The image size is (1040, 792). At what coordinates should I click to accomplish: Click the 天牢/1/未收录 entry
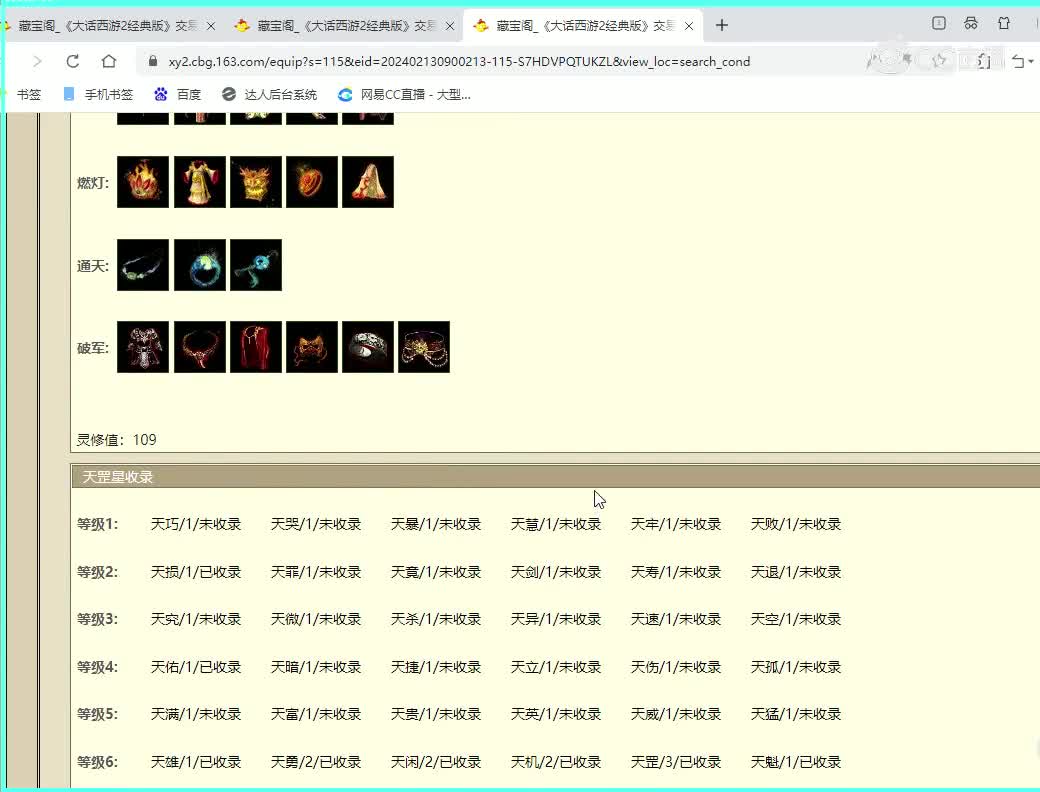(676, 524)
